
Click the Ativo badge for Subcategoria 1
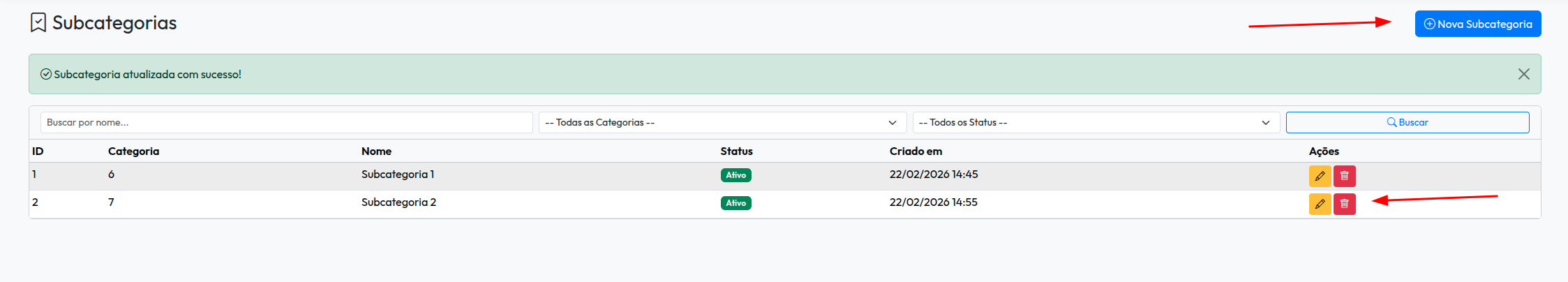(736, 175)
